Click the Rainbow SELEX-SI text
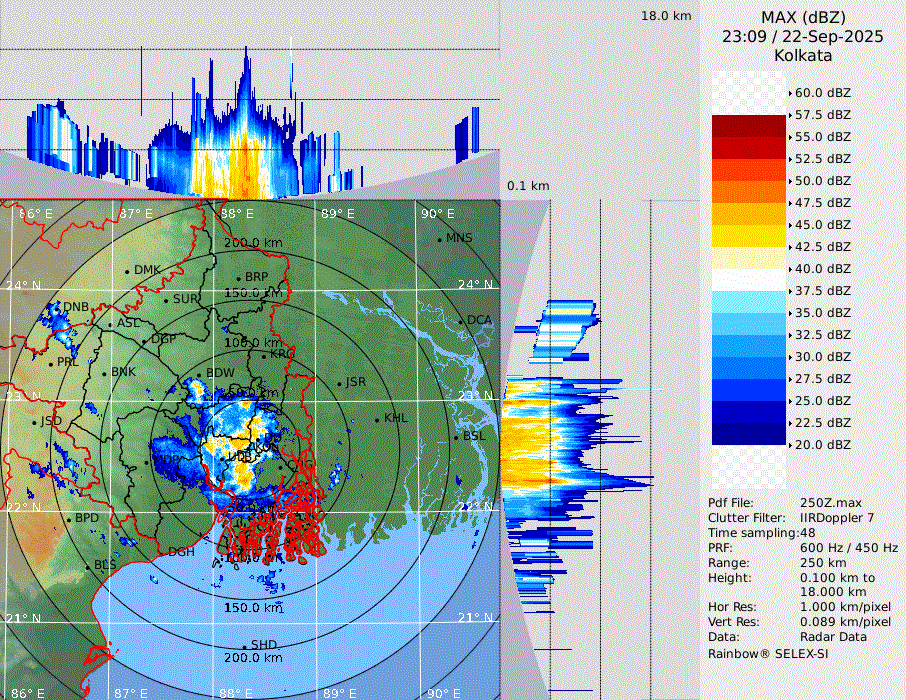Viewport: 906px width, 700px height. [x=768, y=653]
